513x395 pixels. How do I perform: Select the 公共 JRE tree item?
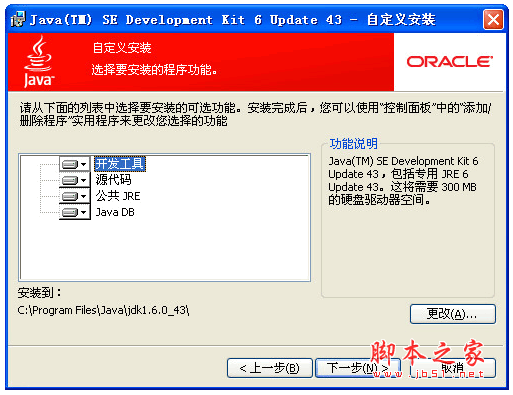118,196
